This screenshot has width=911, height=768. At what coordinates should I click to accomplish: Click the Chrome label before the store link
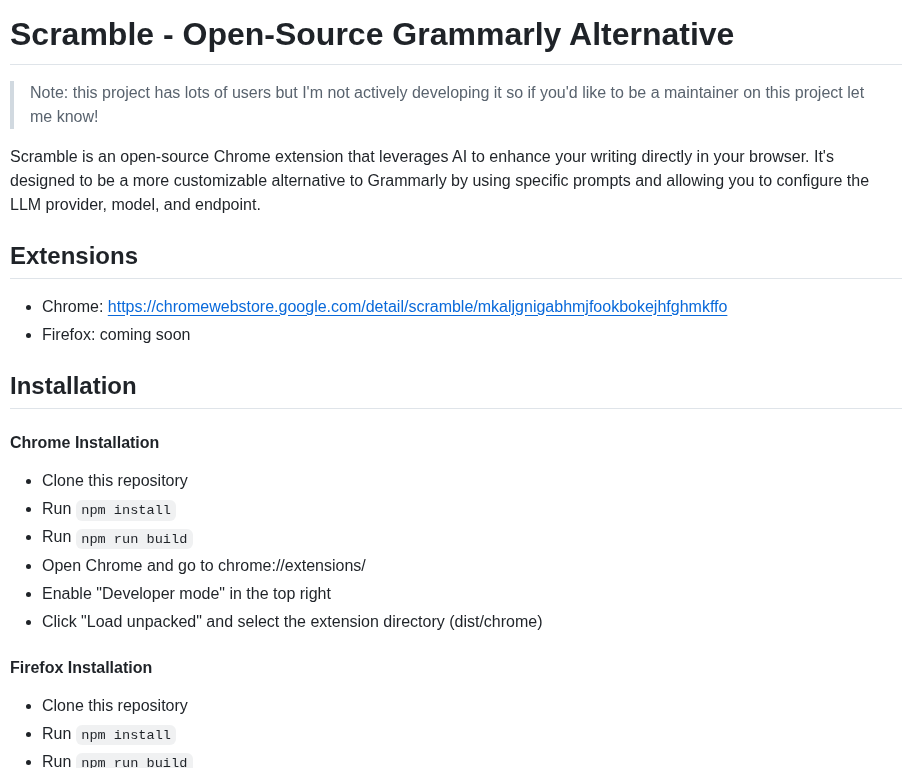pyautogui.click(x=73, y=307)
